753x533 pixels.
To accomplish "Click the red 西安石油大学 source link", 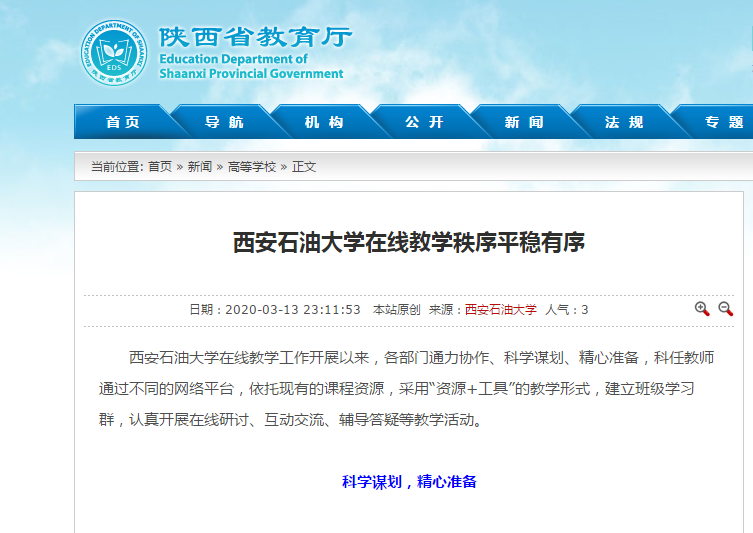I will [x=500, y=310].
